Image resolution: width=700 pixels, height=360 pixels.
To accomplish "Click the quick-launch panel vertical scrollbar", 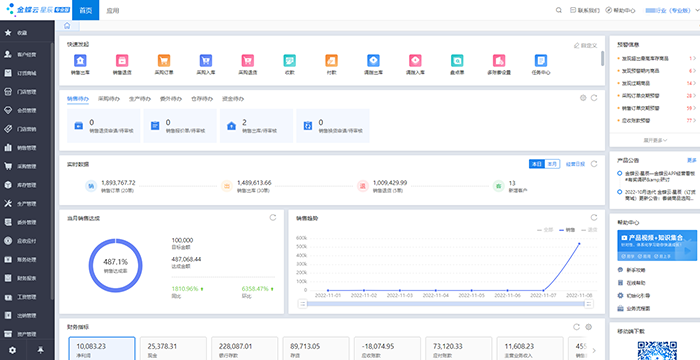I will pos(603,59).
